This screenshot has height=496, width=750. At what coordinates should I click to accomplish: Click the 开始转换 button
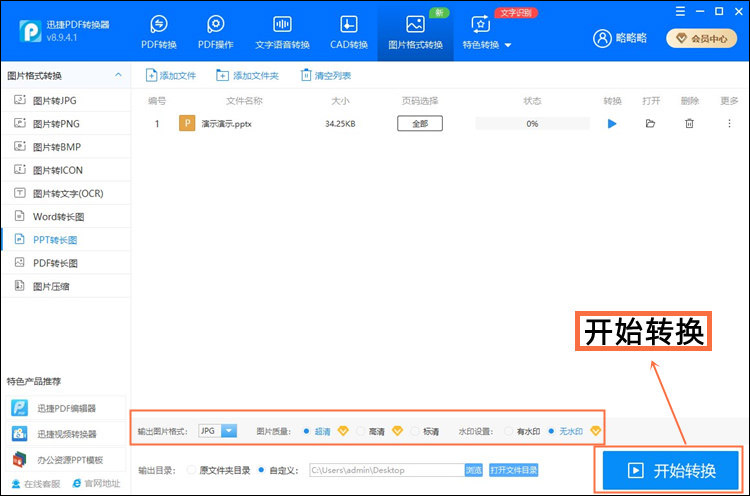(x=670, y=471)
